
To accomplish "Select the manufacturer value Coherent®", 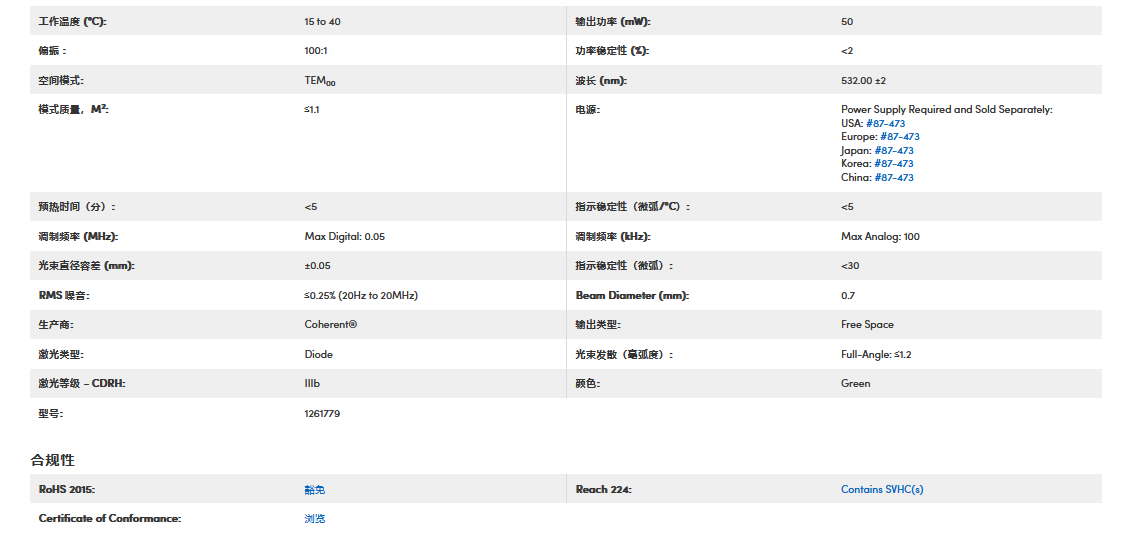I will tap(330, 324).
